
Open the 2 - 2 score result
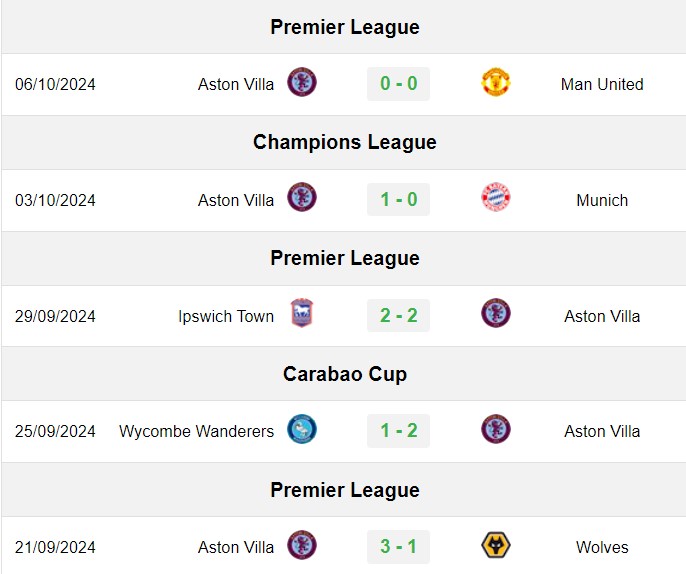coord(399,315)
